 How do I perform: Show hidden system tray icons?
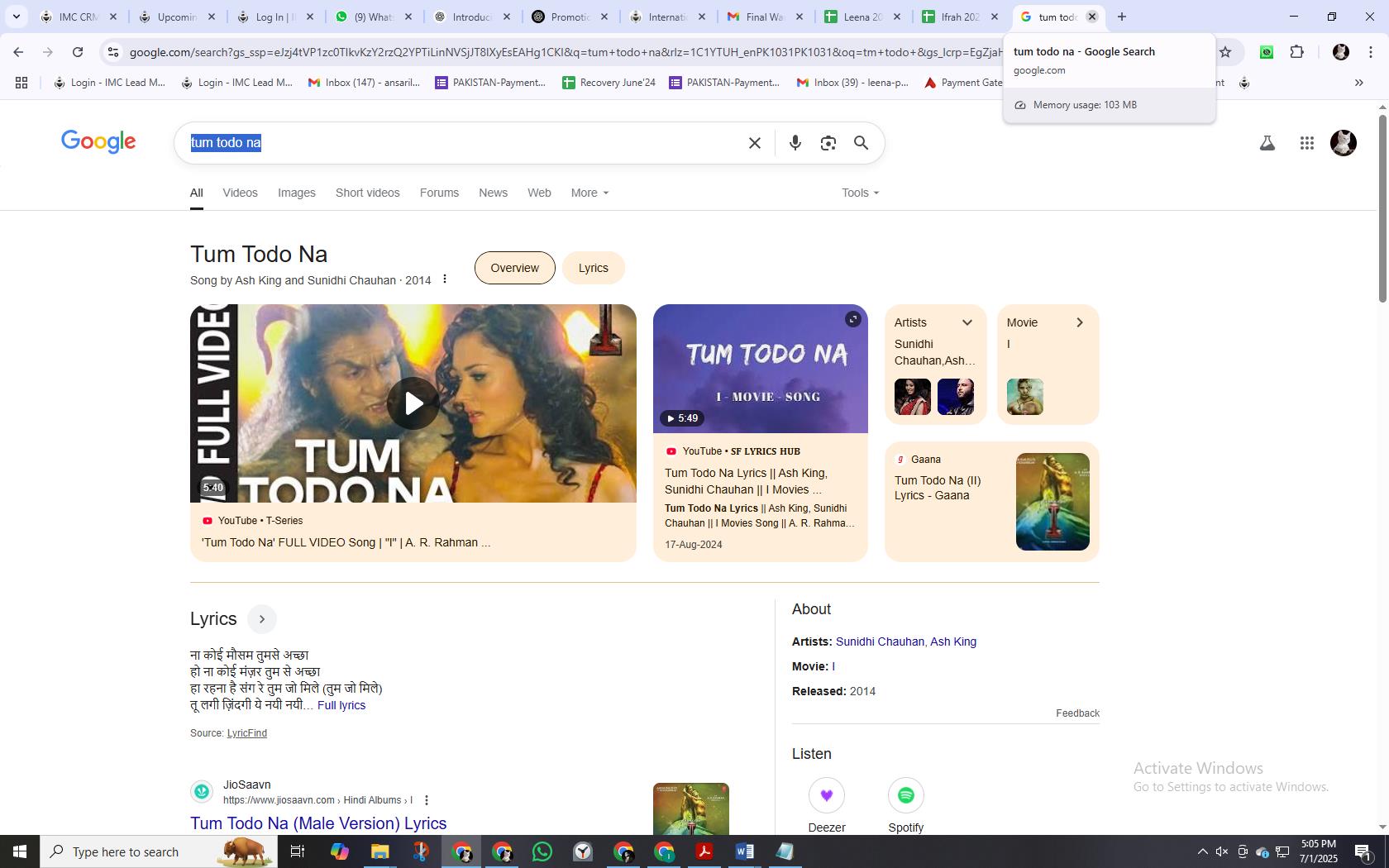(1202, 851)
